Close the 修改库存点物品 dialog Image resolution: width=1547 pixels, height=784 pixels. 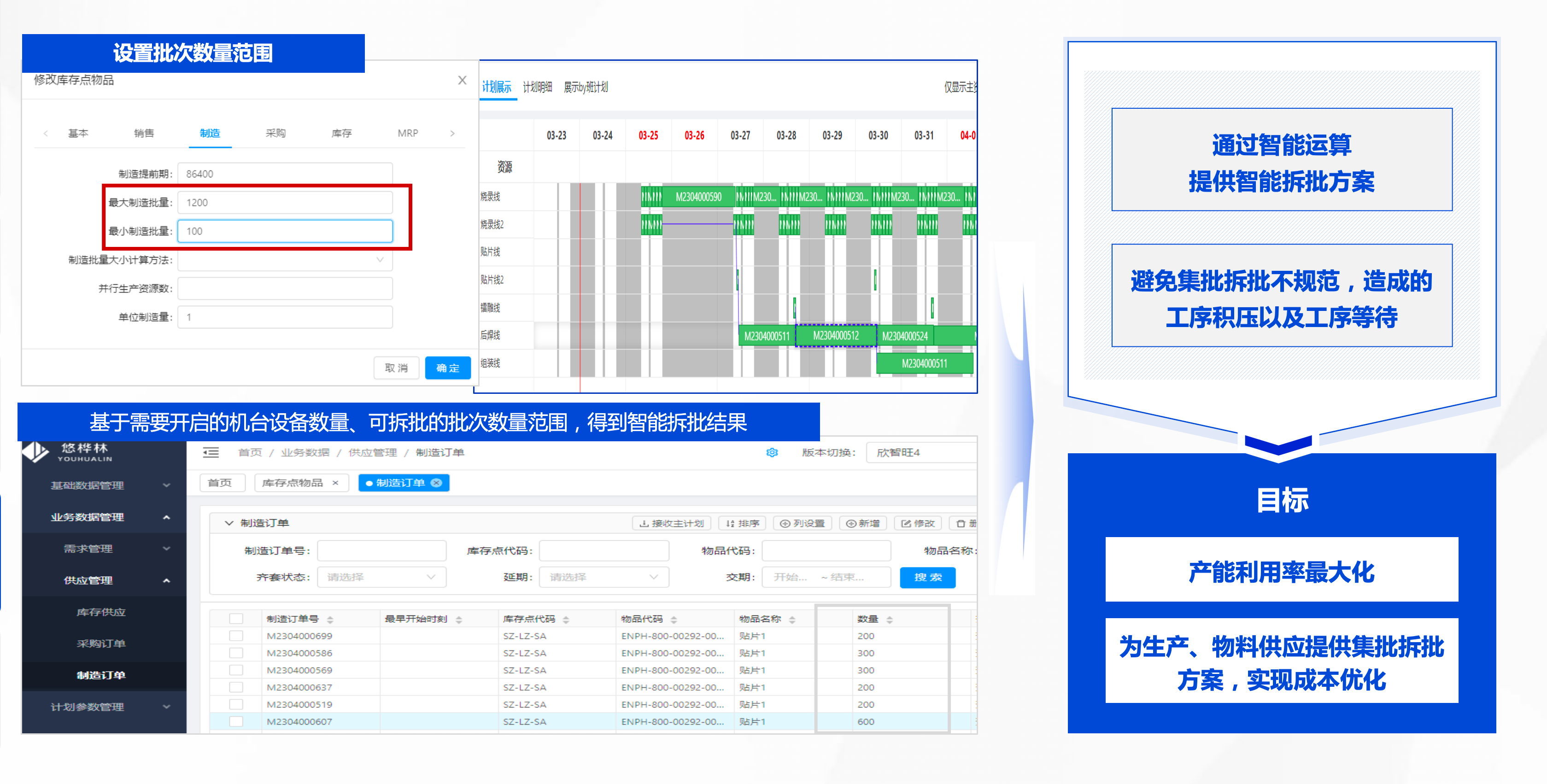coord(462,81)
